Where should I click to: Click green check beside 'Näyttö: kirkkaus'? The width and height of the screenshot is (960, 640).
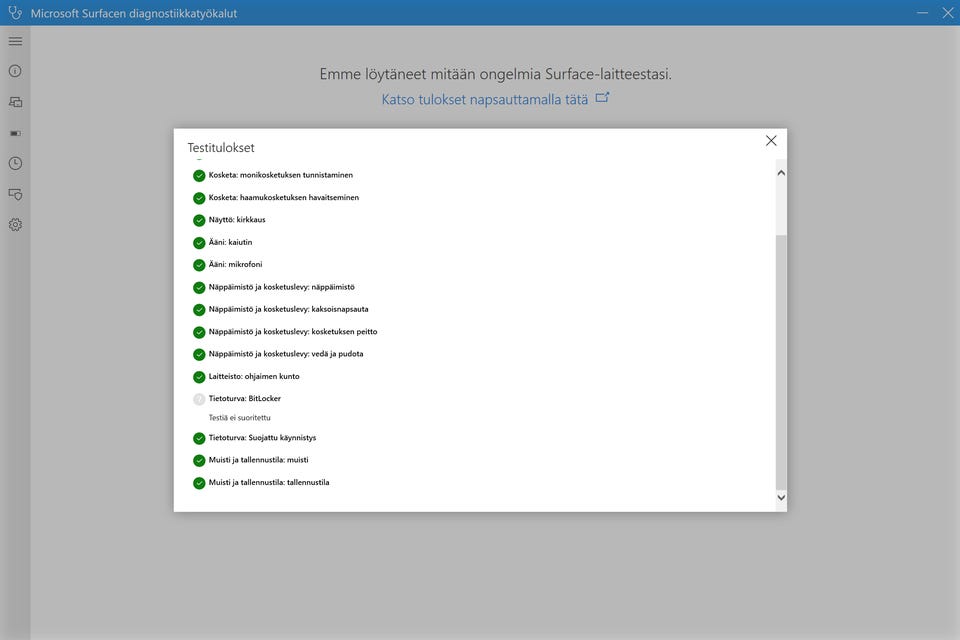coord(199,220)
